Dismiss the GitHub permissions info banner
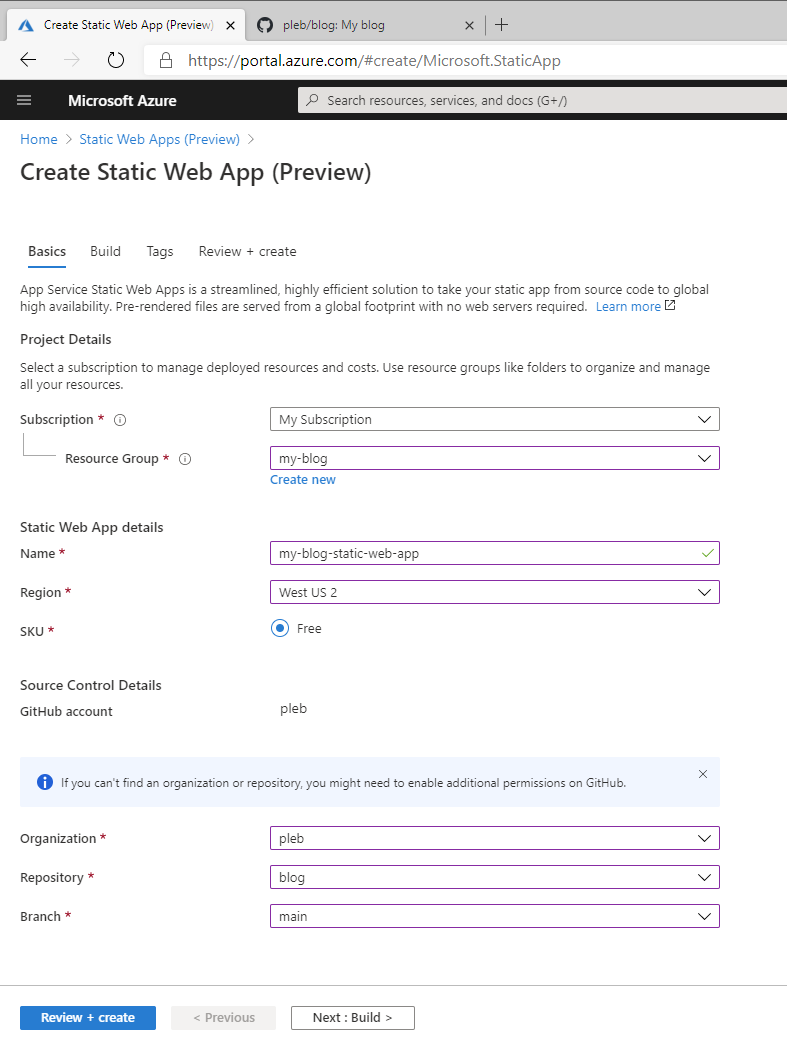Screen dimensions: 787x1046 pos(703,774)
